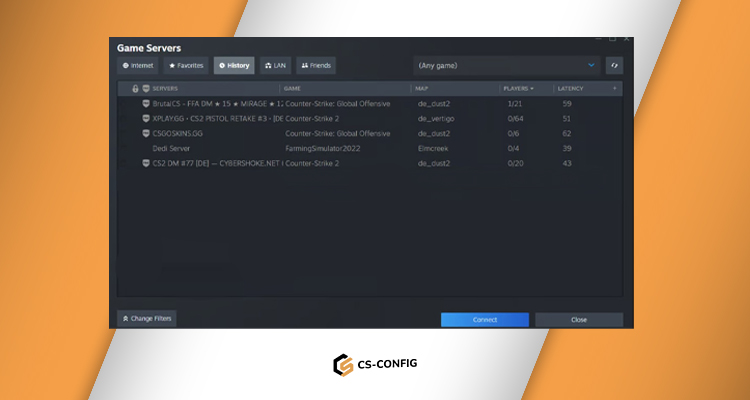Select the History tab
The image size is (750, 400).
coord(234,66)
